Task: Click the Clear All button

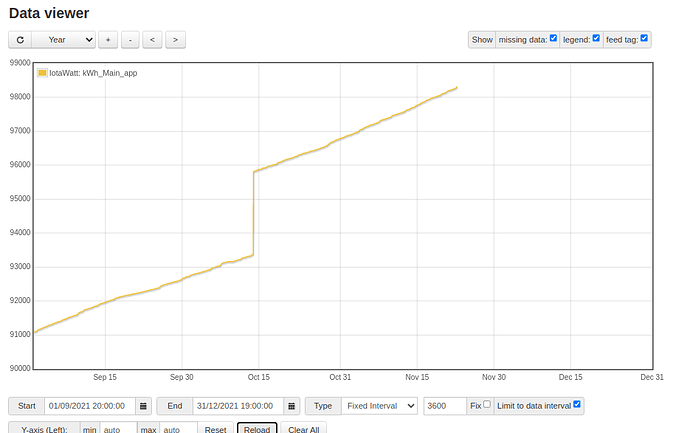Action: tap(304, 429)
